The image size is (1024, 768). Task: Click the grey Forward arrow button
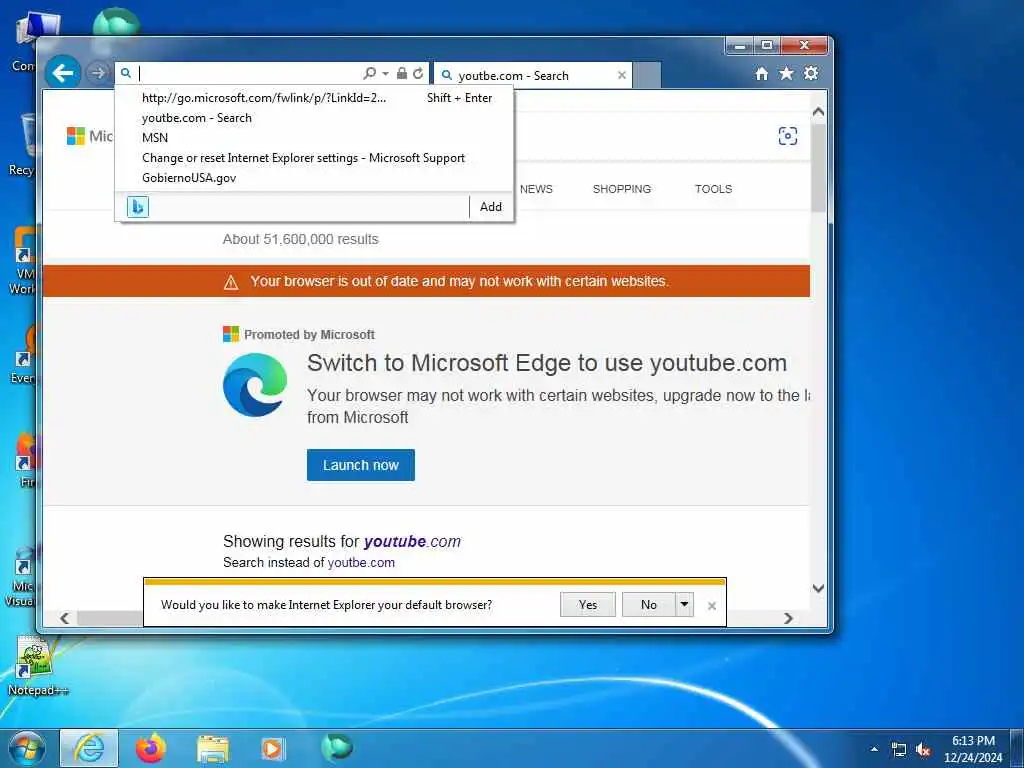(98, 73)
